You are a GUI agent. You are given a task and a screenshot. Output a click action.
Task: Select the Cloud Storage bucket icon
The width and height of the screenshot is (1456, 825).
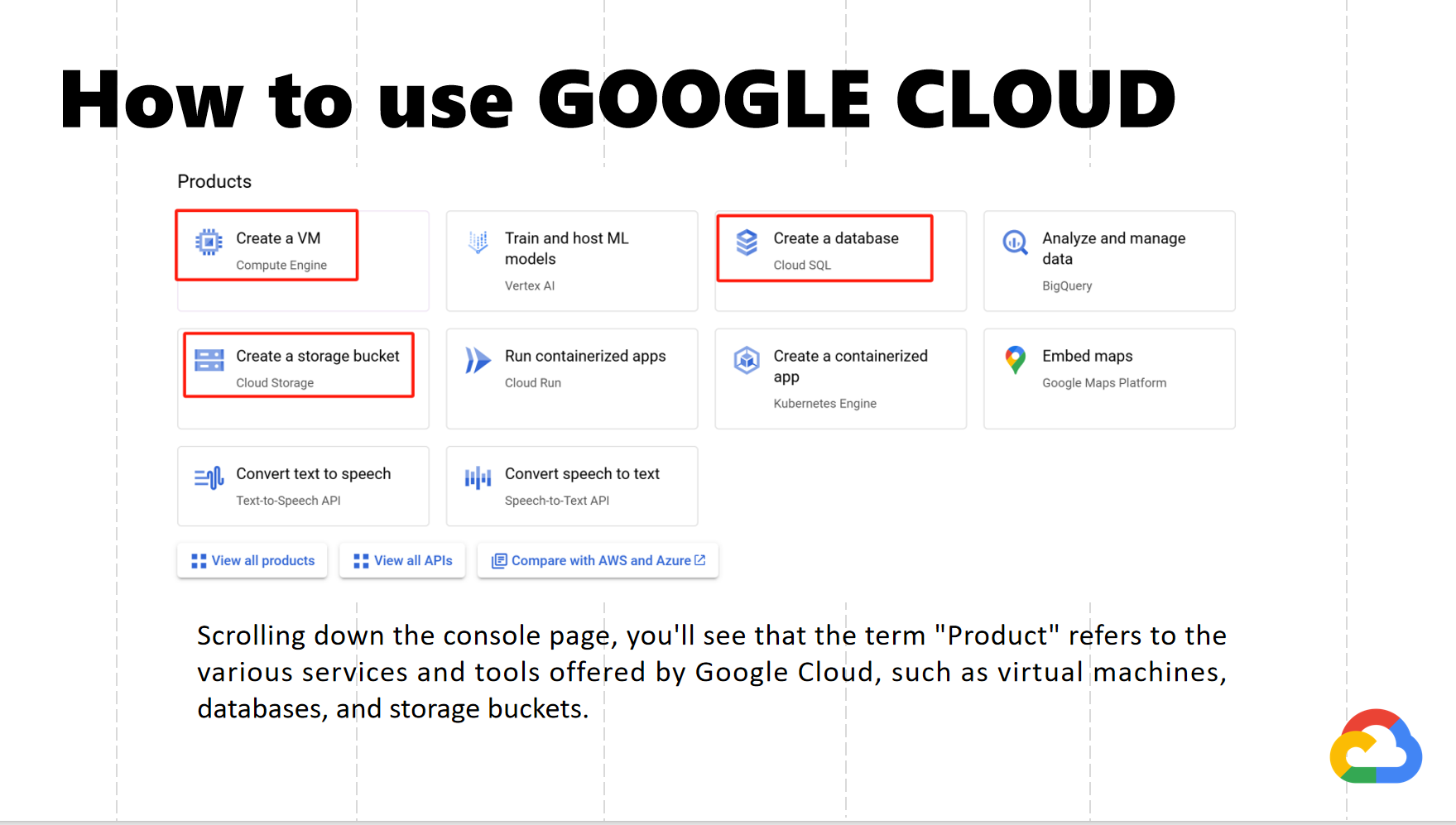point(208,361)
